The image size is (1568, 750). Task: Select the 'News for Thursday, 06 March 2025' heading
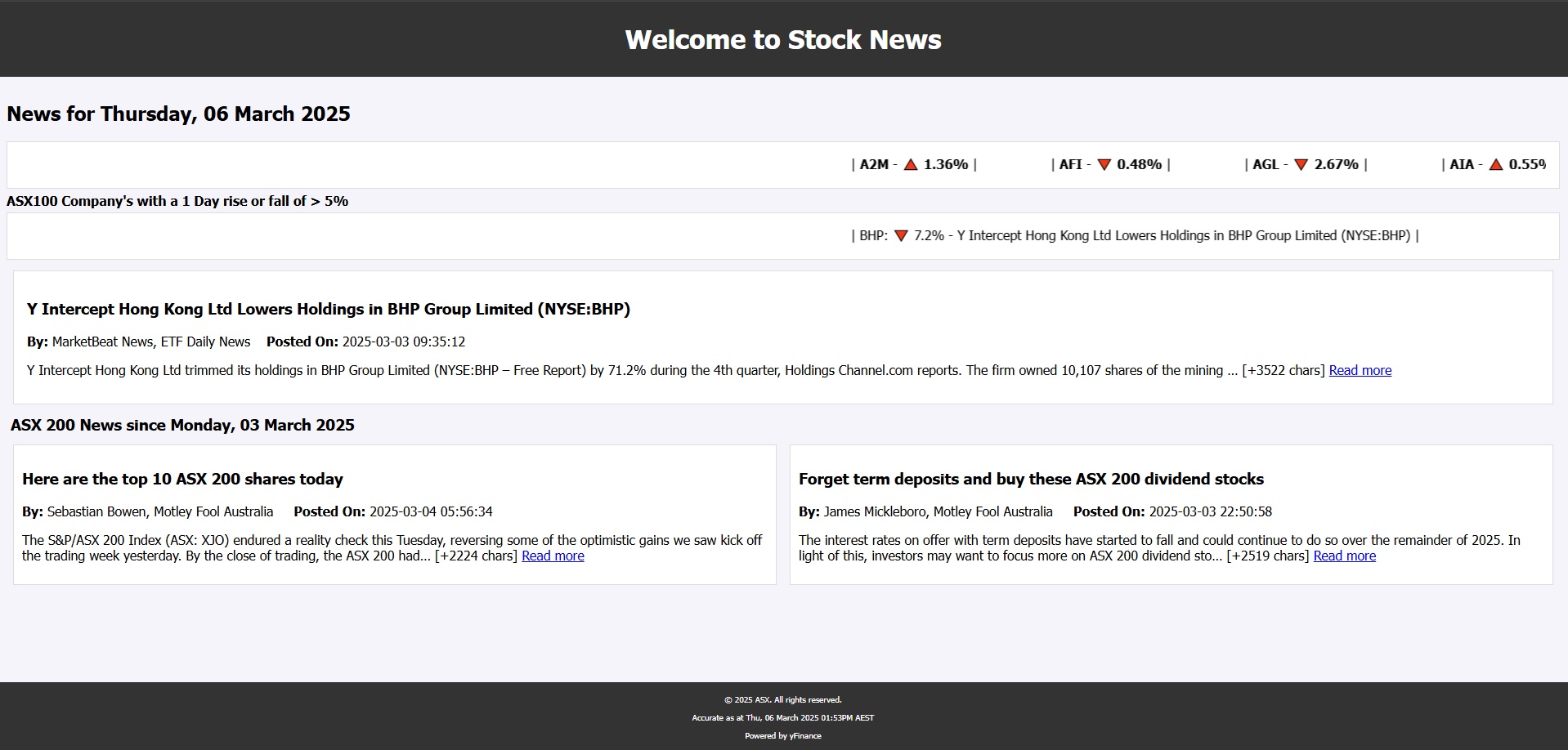tap(178, 114)
